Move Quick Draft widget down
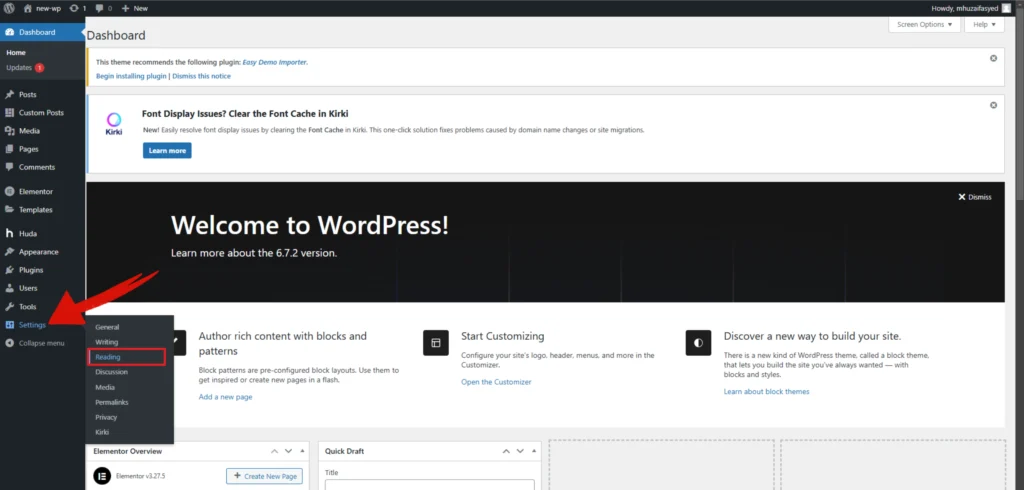1024x490 pixels. tap(520, 451)
